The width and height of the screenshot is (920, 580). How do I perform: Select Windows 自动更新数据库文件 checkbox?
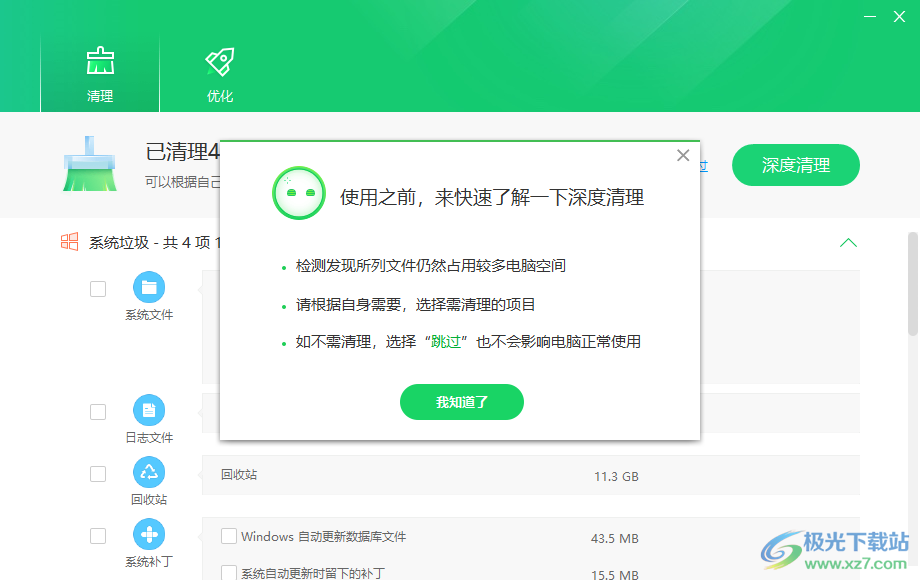[x=229, y=536]
